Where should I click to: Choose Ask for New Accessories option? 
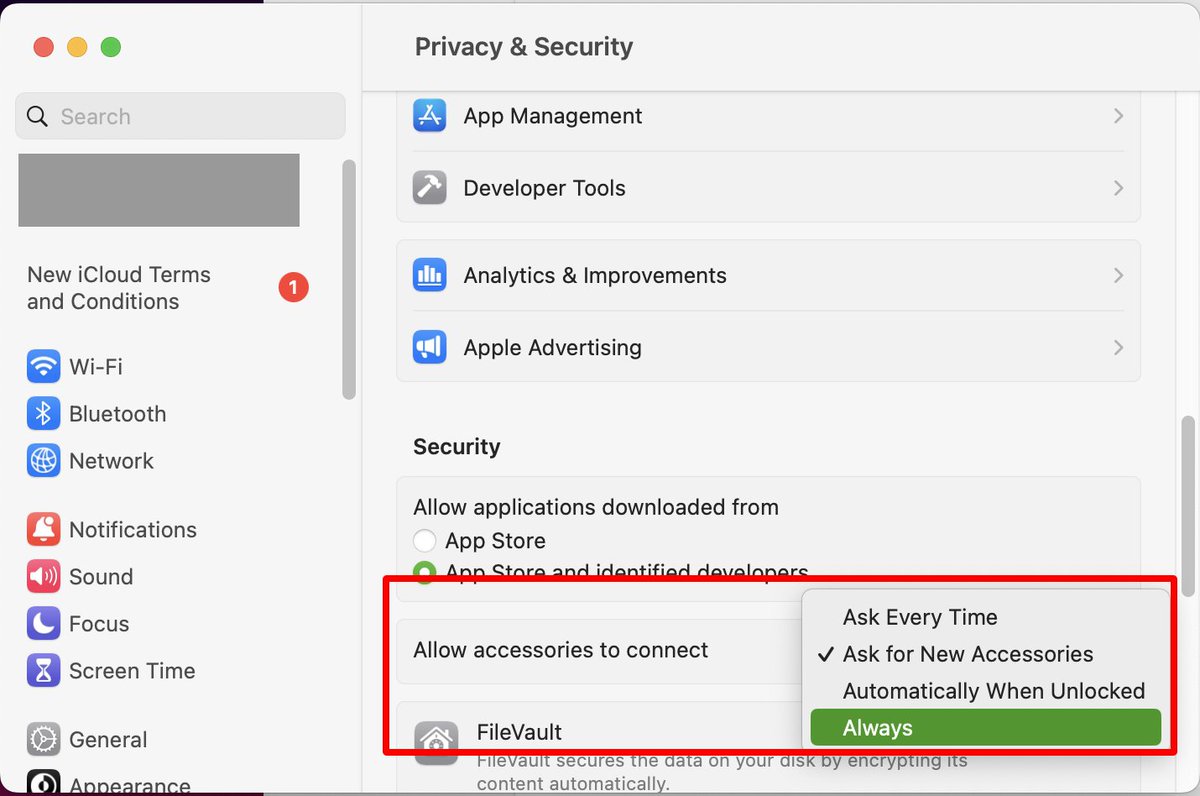[x=985, y=654]
